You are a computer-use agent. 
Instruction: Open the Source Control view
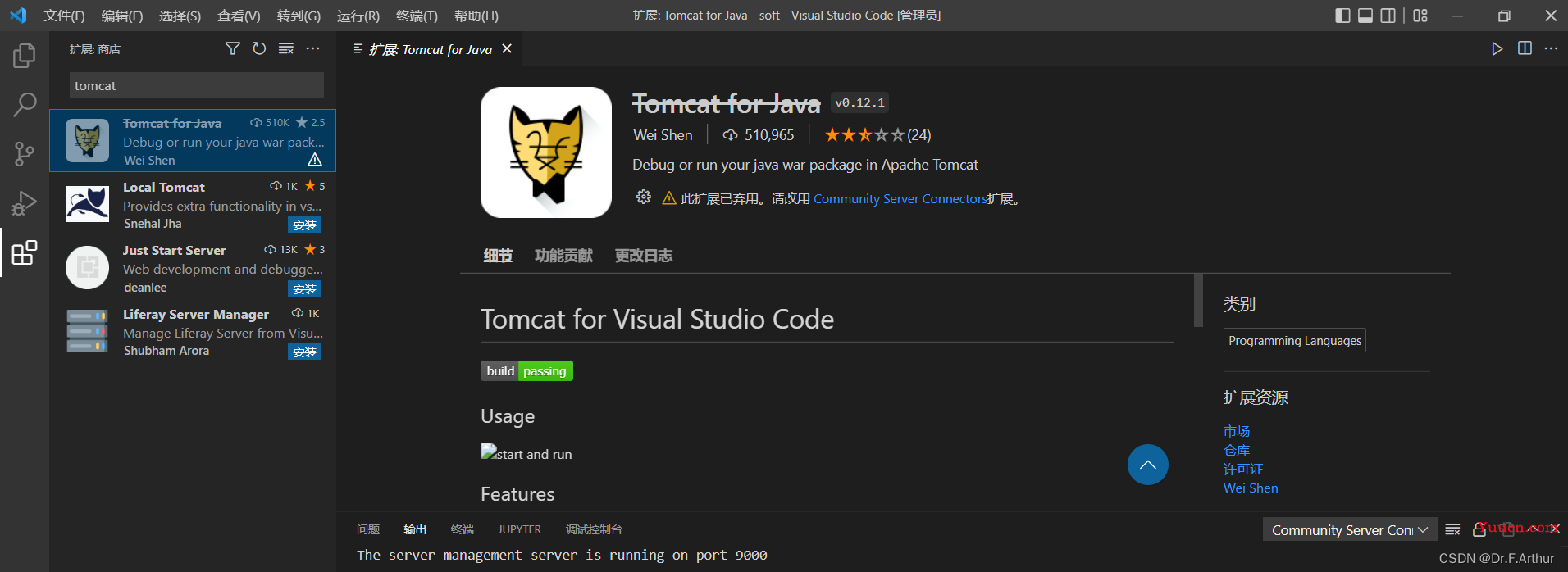click(25, 153)
